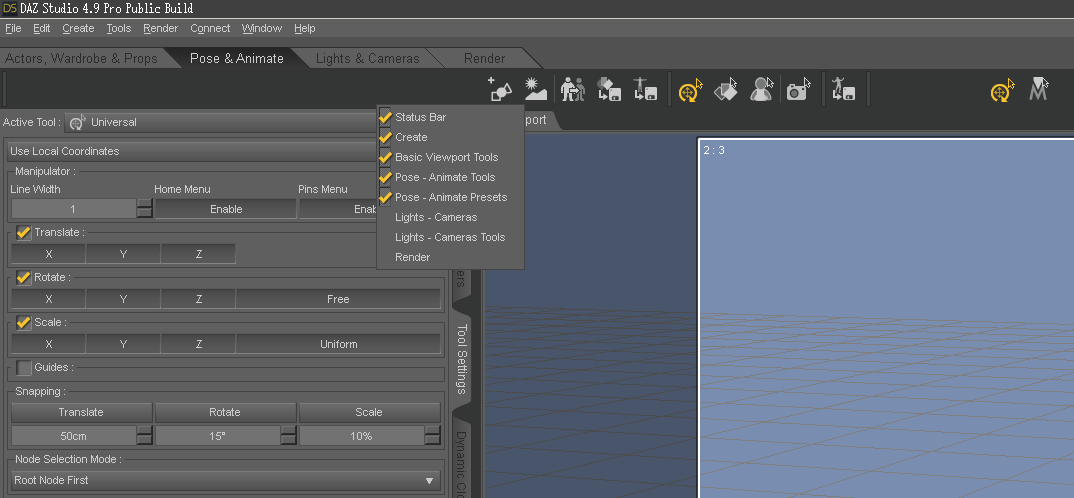
Task: Select the layered squares surface selection tool
Action: click(x=726, y=90)
